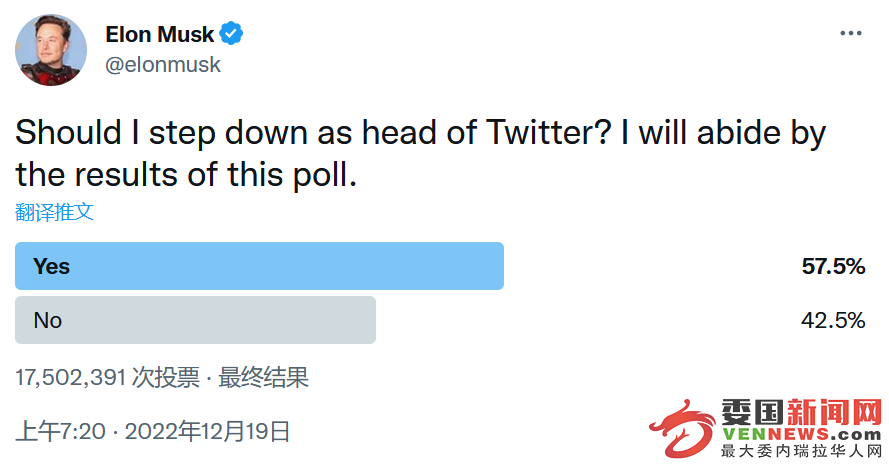The image size is (889, 466).
Task: Click the 42.5% result percentage
Action: click(833, 320)
